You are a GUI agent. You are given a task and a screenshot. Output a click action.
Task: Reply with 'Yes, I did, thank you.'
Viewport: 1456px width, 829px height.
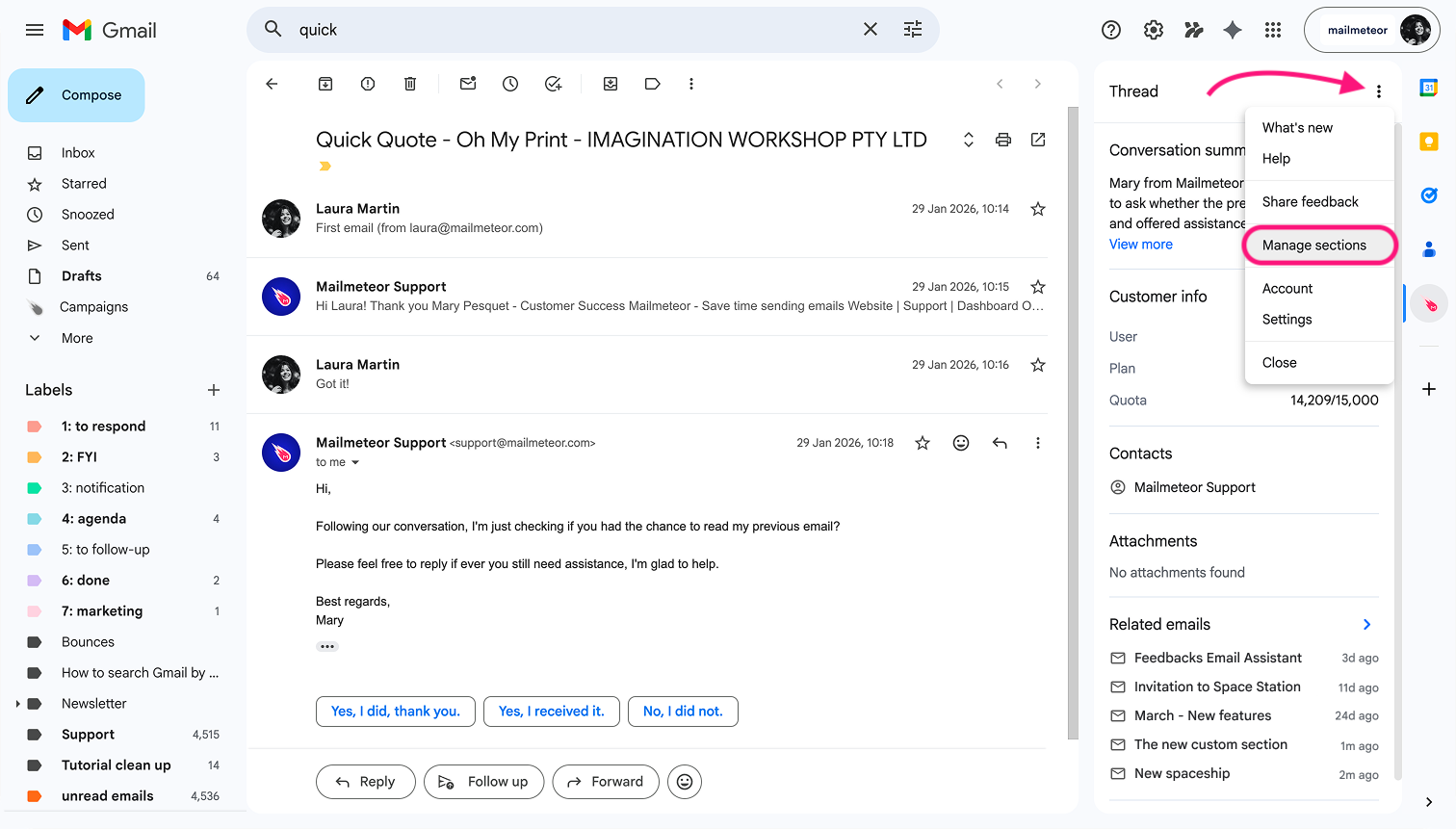(395, 711)
